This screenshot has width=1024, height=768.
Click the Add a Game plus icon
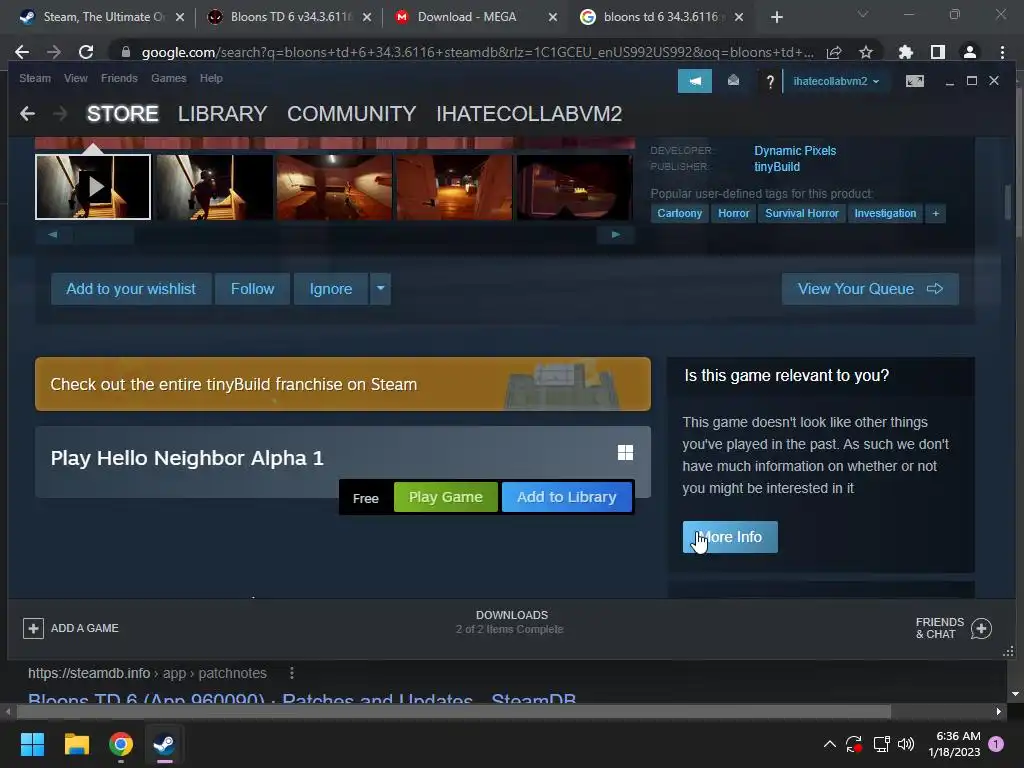(x=33, y=628)
